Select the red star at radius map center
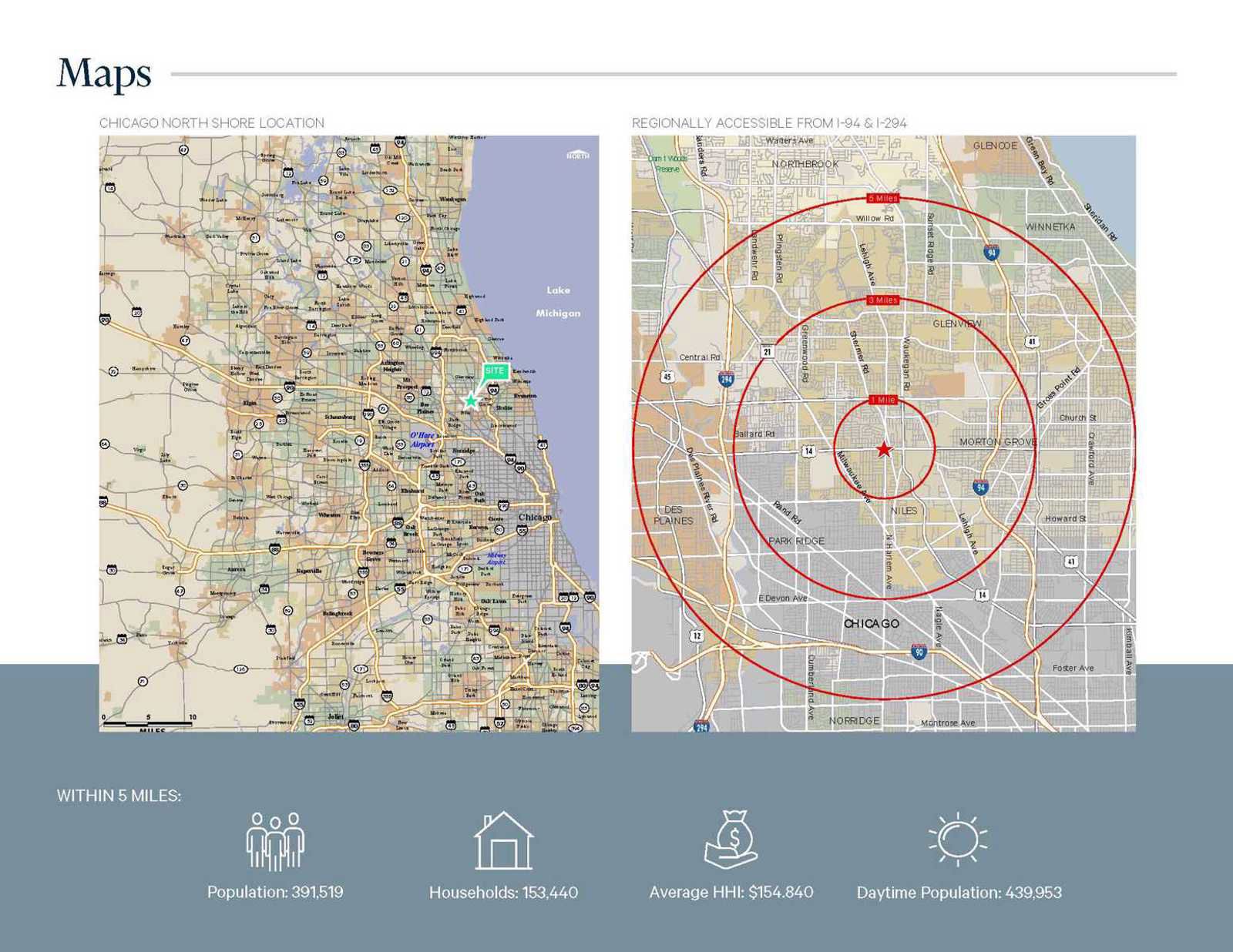This screenshot has height=952, width=1233. (x=884, y=449)
